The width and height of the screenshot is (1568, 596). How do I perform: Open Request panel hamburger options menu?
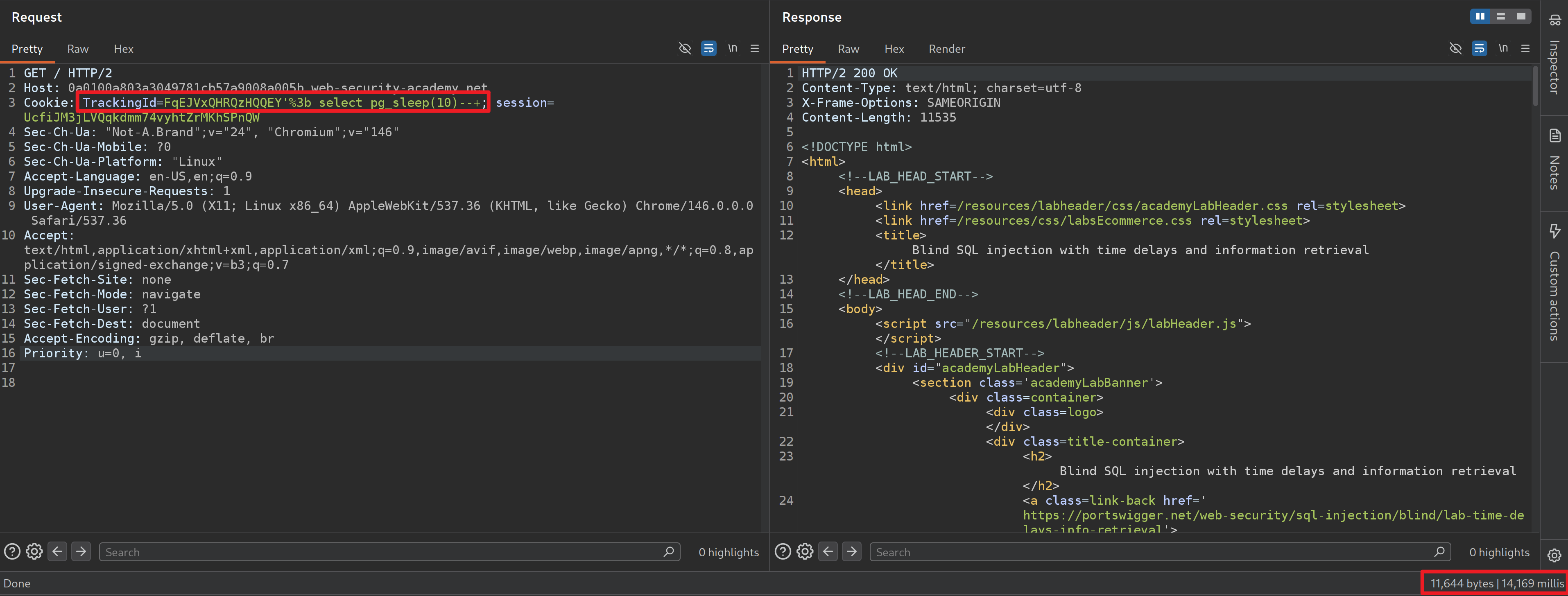pyautogui.click(x=755, y=49)
